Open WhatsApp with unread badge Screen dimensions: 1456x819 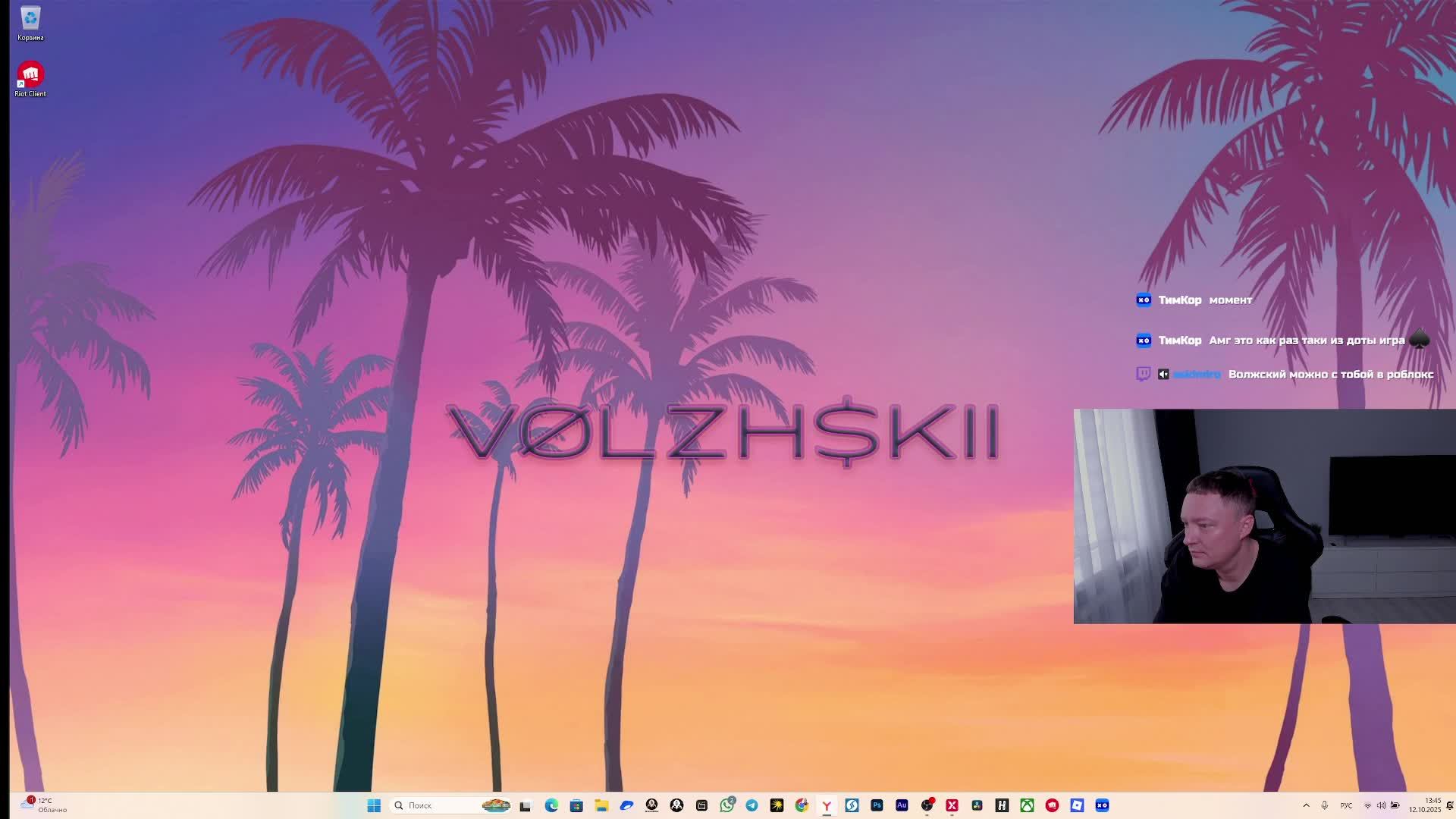[727, 805]
